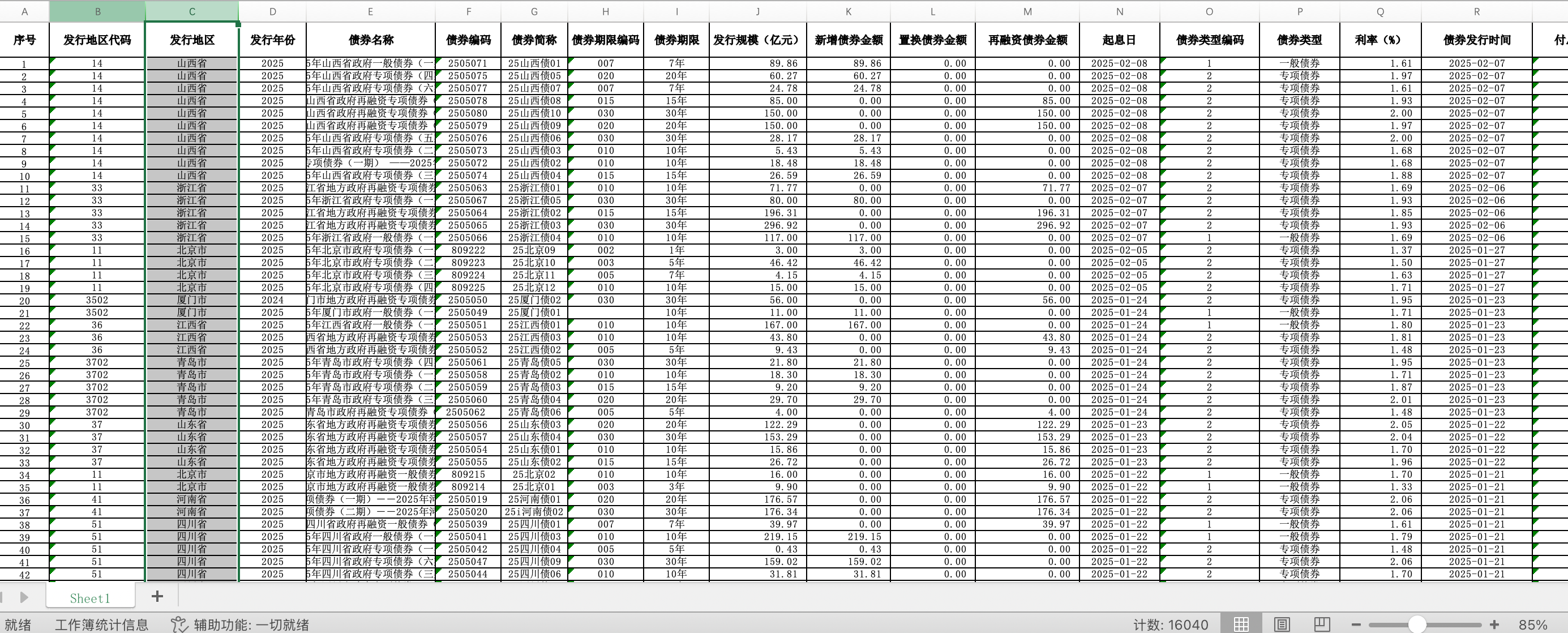Select column B header
The image size is (1568, 633).
[x=97, y=11]
